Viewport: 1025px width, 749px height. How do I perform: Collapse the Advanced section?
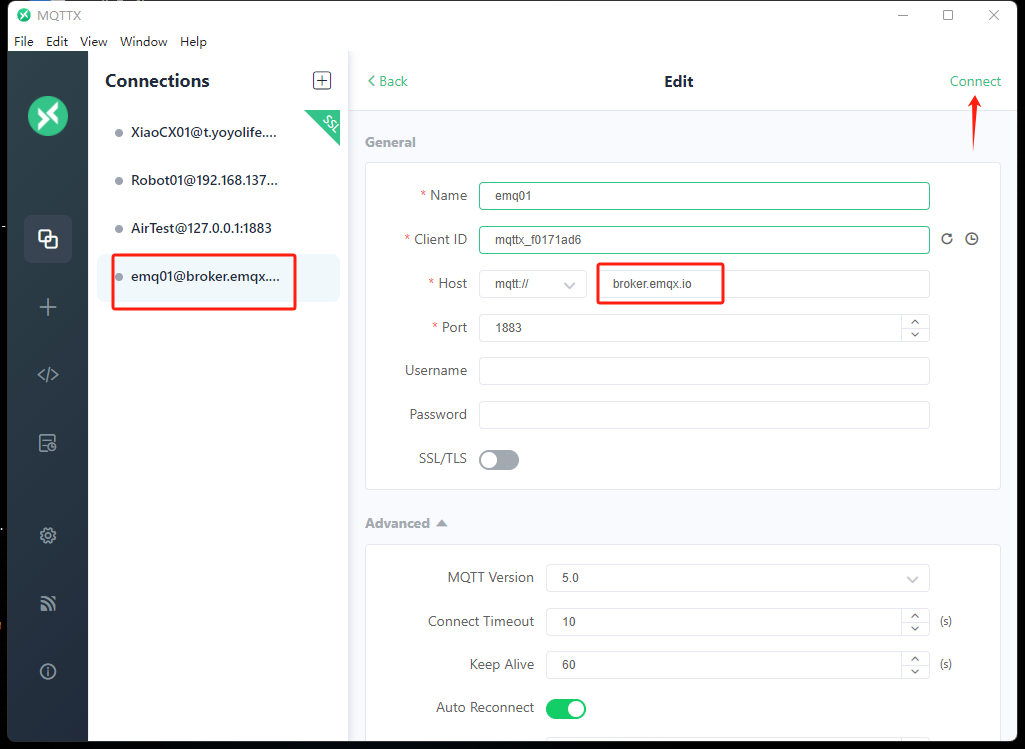pos(406,524)
